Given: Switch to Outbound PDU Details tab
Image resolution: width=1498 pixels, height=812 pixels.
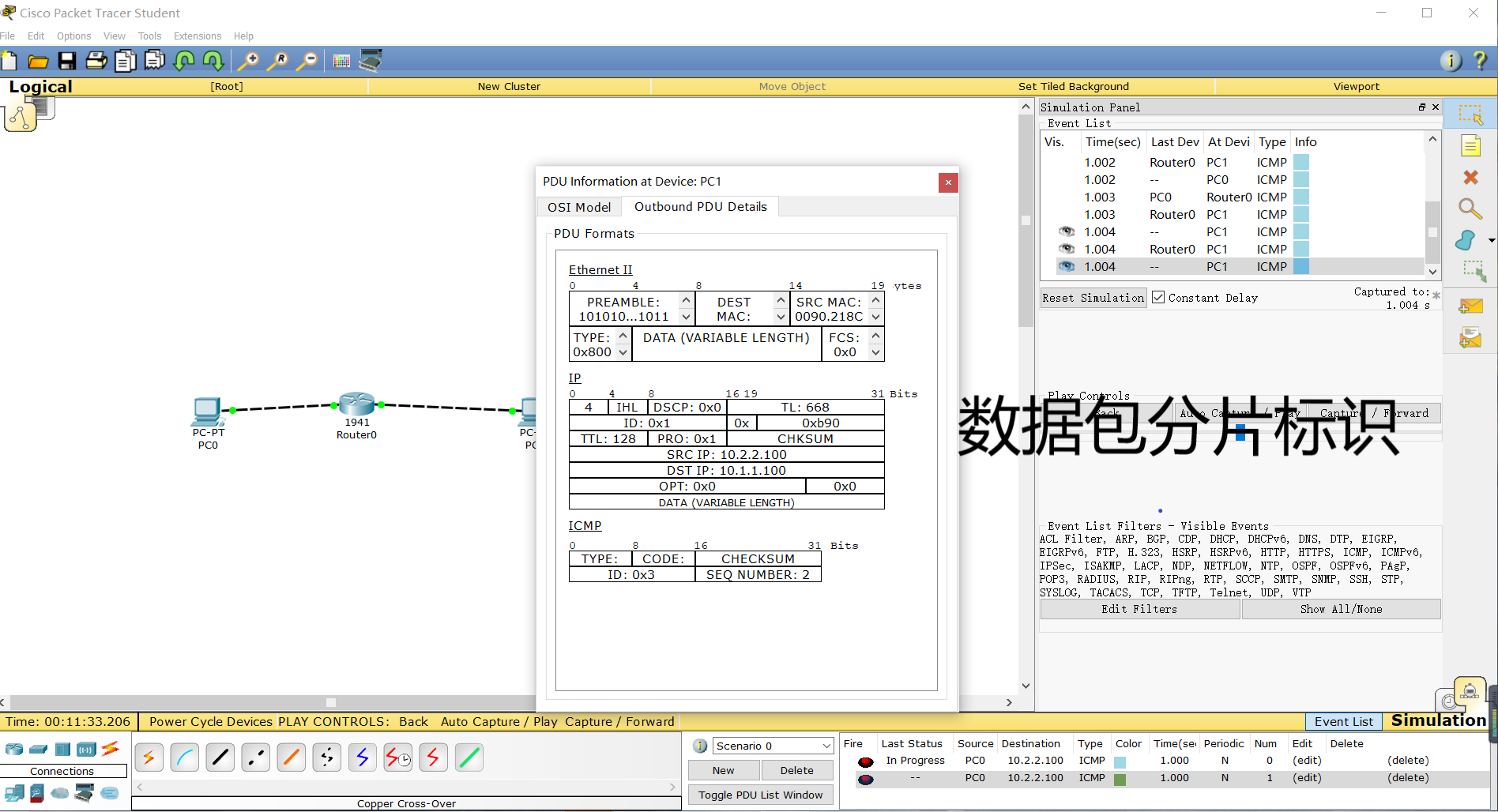Looking at the screenshot, I should point(701,207).
